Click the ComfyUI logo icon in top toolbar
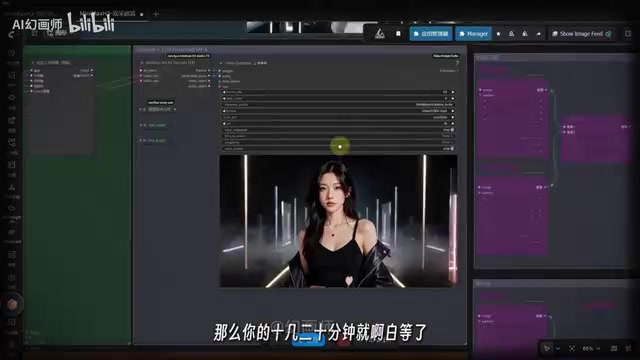Screen dimensions: 640x360 380,34
